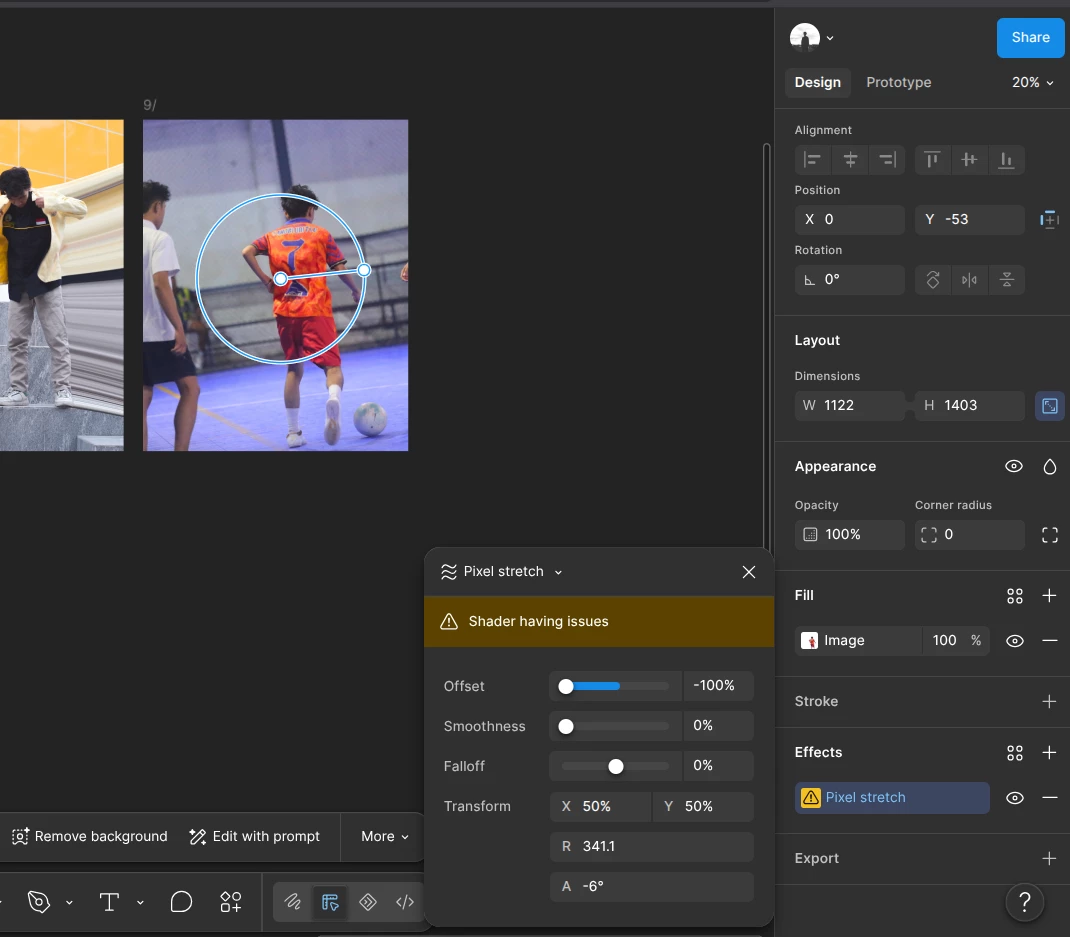This screenshot has width=1070, height=937.
Task: Open blend mode droplet icon
Action: [1050, 467]
